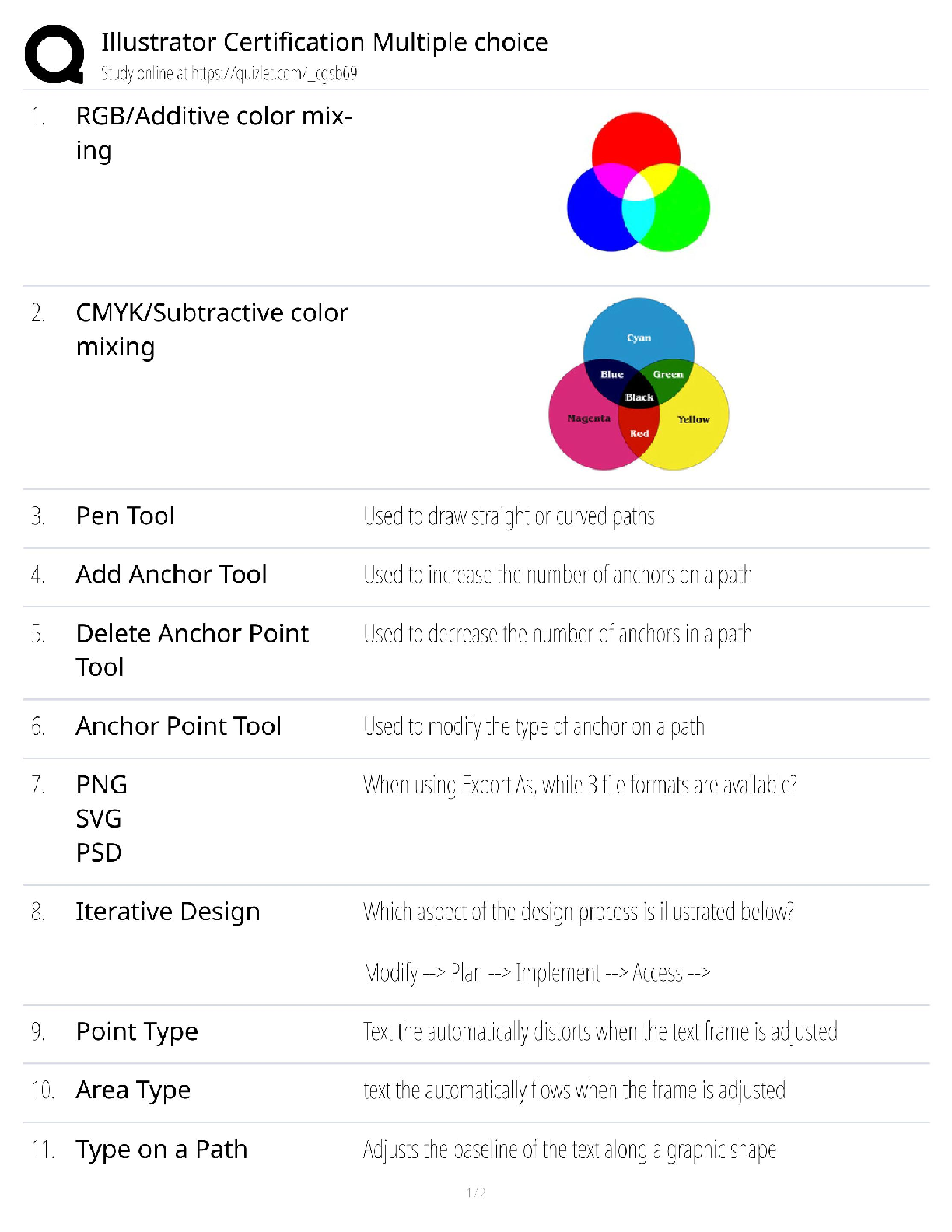
Task: Click the Add Anchor Tool term
Action: (171, 575)
